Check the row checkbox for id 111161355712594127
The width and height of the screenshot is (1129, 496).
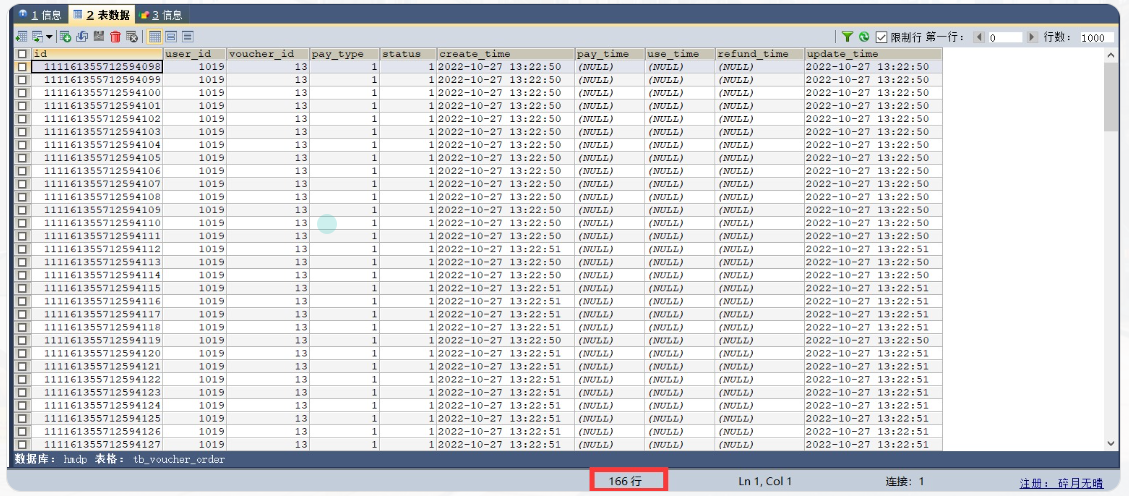22,444
